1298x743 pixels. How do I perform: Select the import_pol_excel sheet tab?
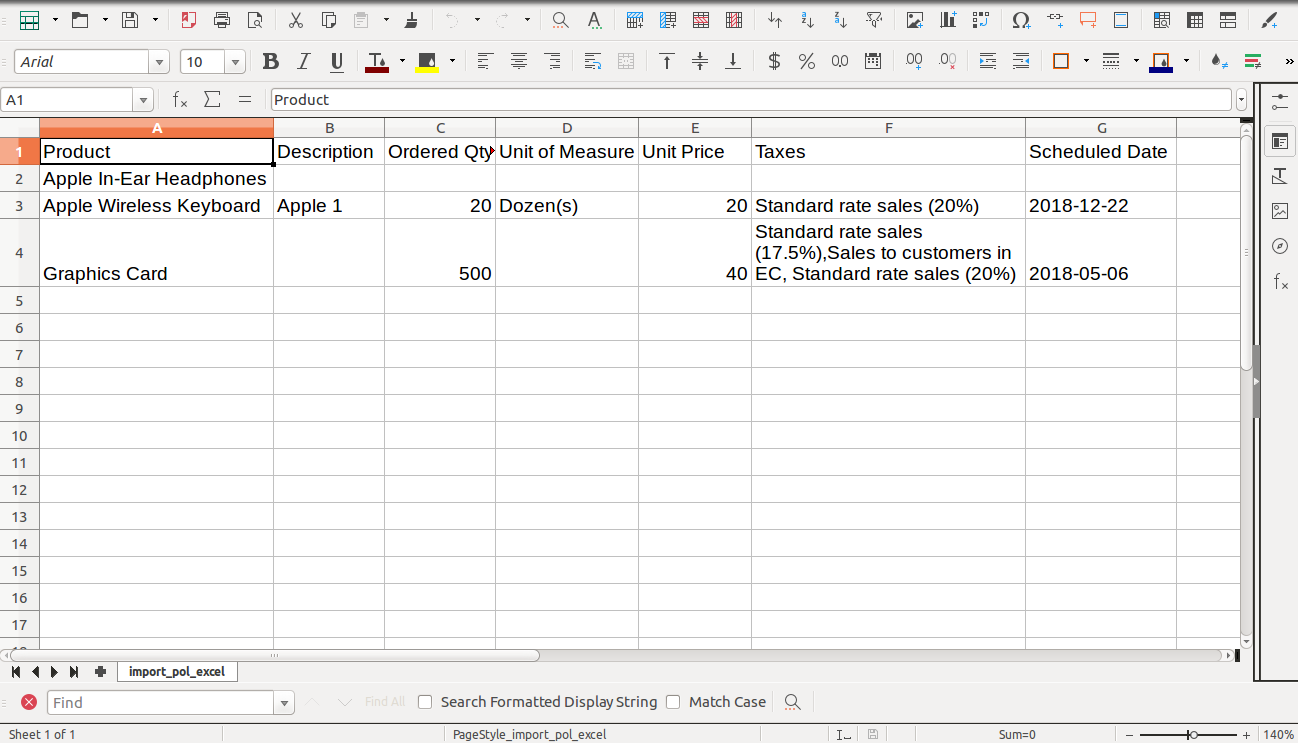click(x=177, y=672)
